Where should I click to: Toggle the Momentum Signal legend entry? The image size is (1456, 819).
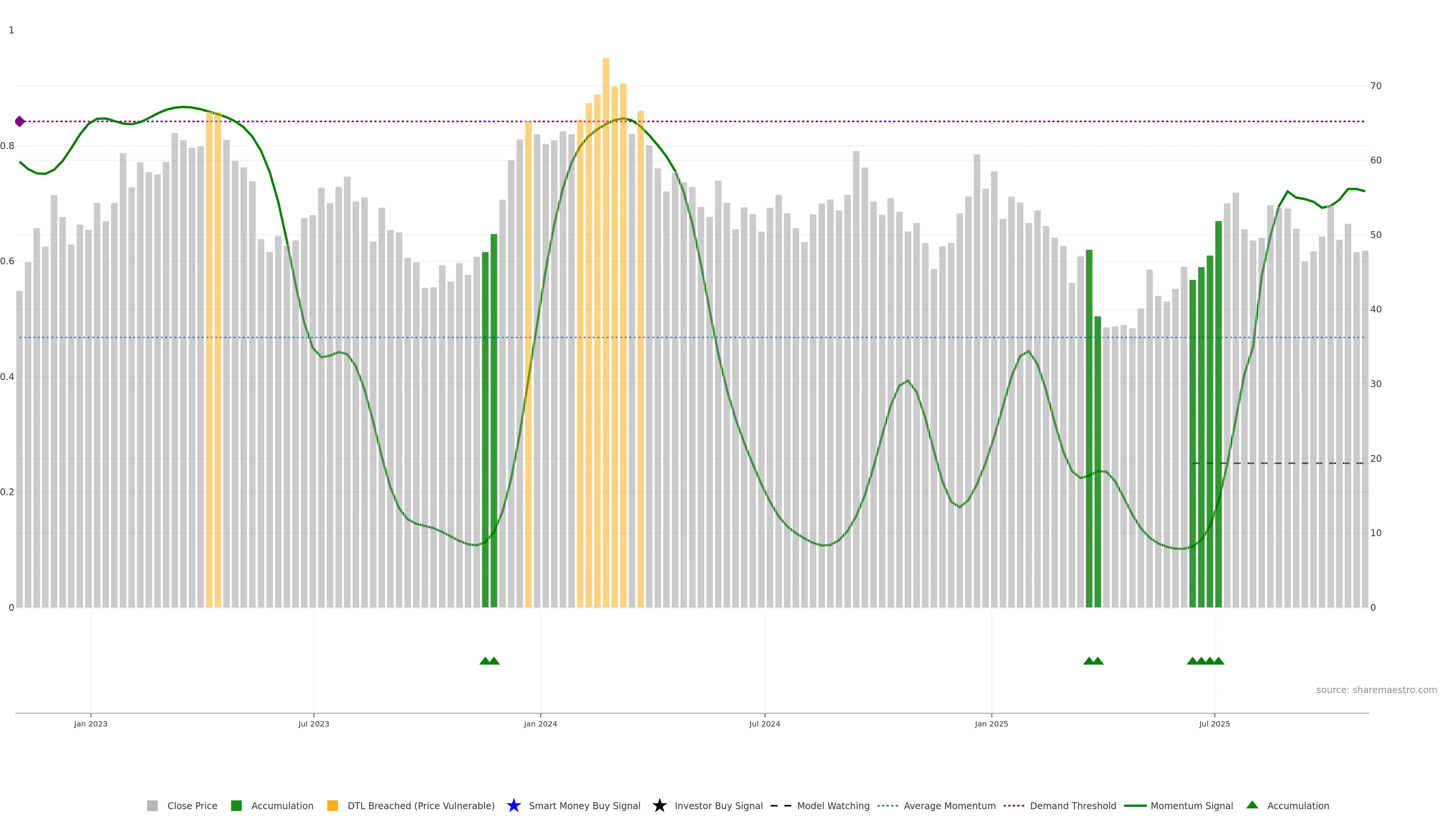1191,805
